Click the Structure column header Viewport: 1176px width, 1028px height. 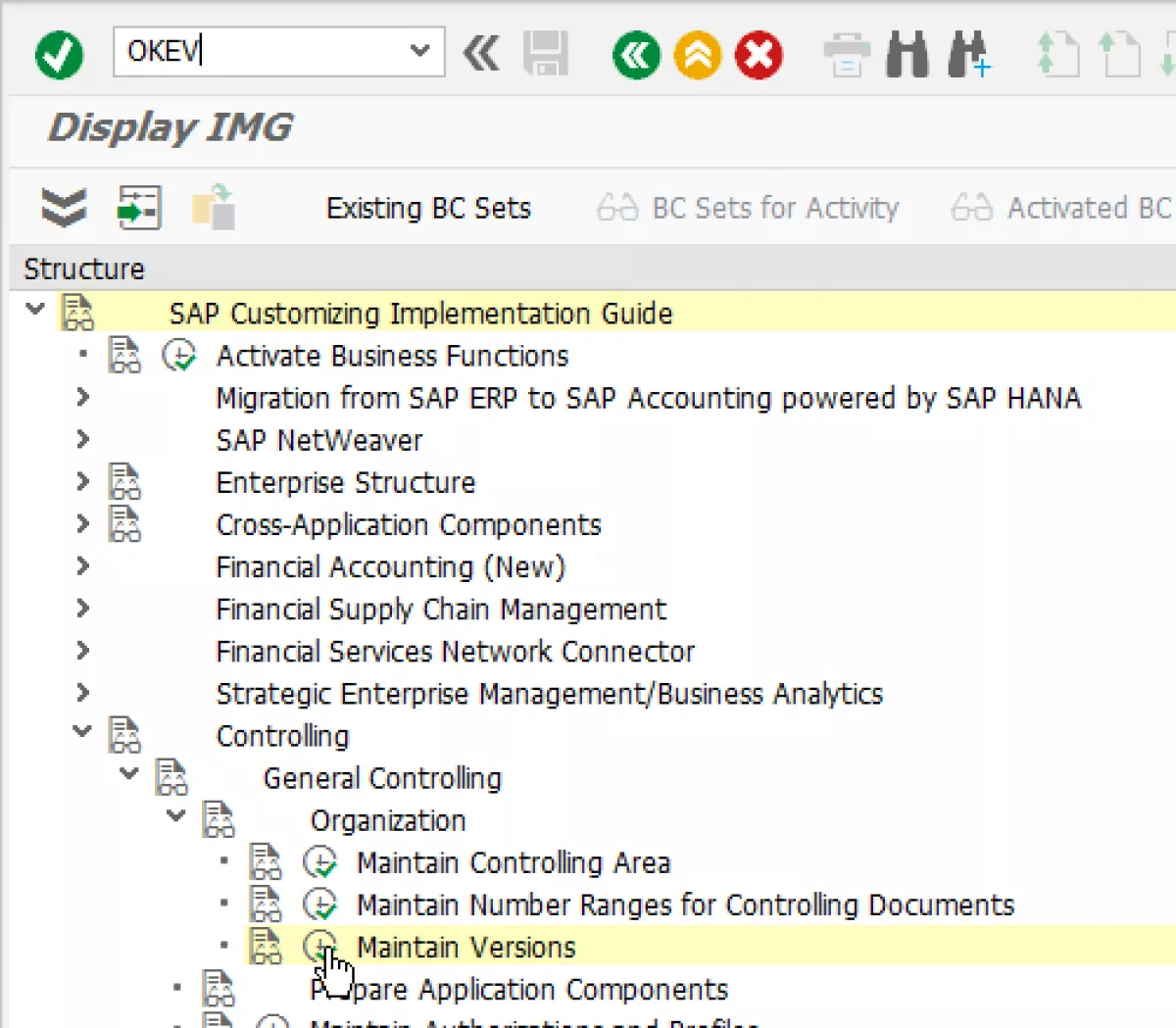click(x=83, y=269)
